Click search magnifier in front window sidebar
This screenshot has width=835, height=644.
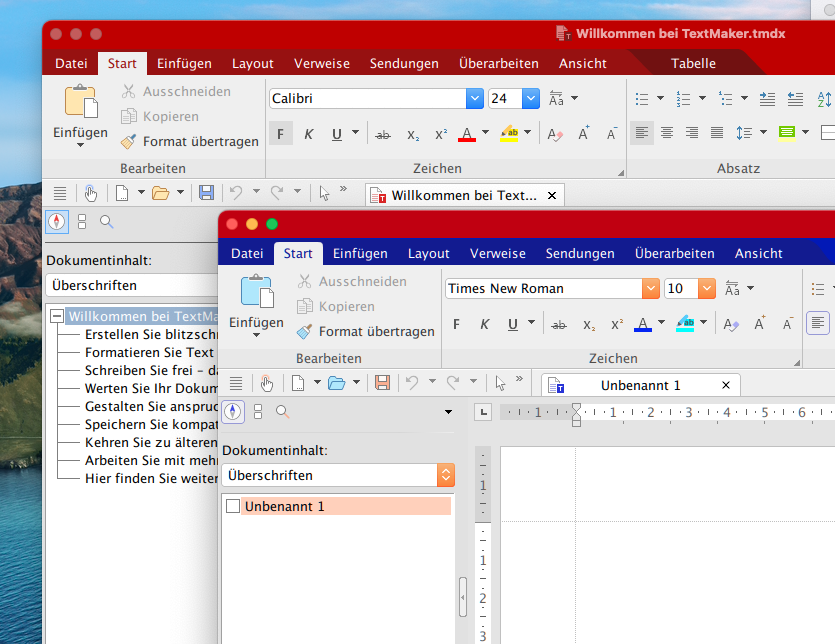pos(282,412)
